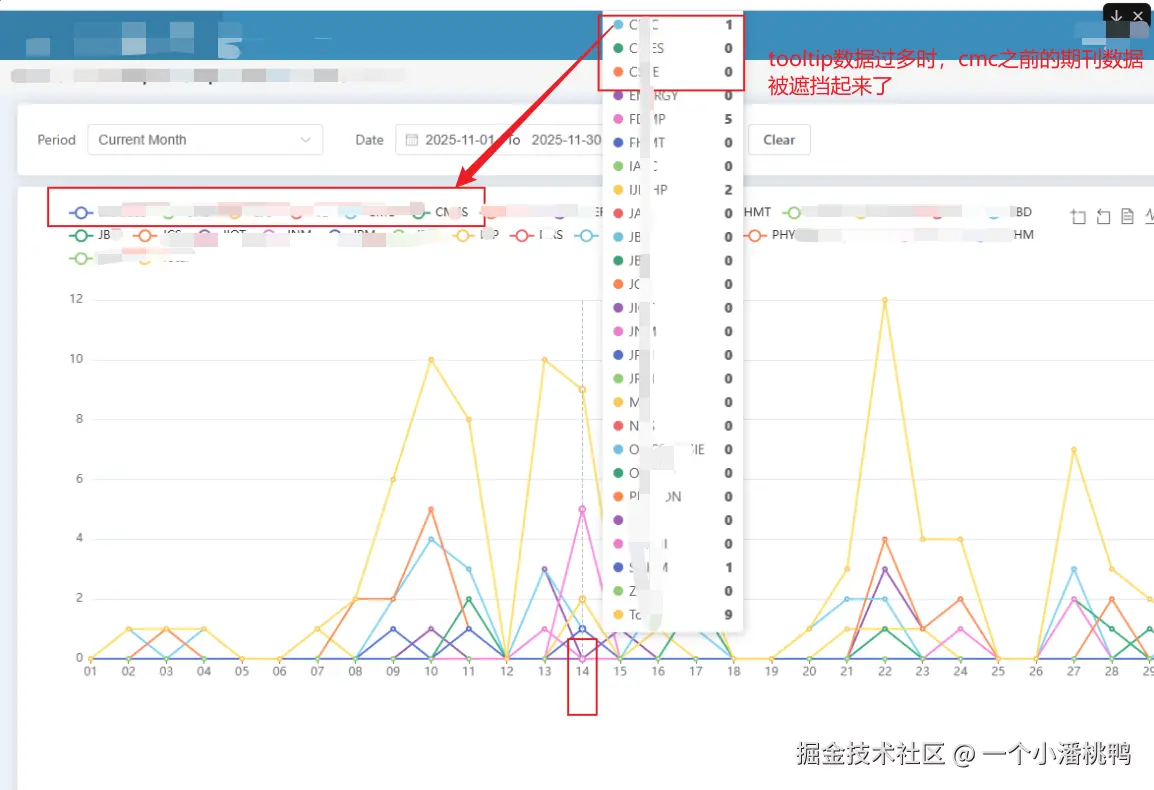
Task: Select the start date 2025-11-01 field
Action: click(460, 140)
